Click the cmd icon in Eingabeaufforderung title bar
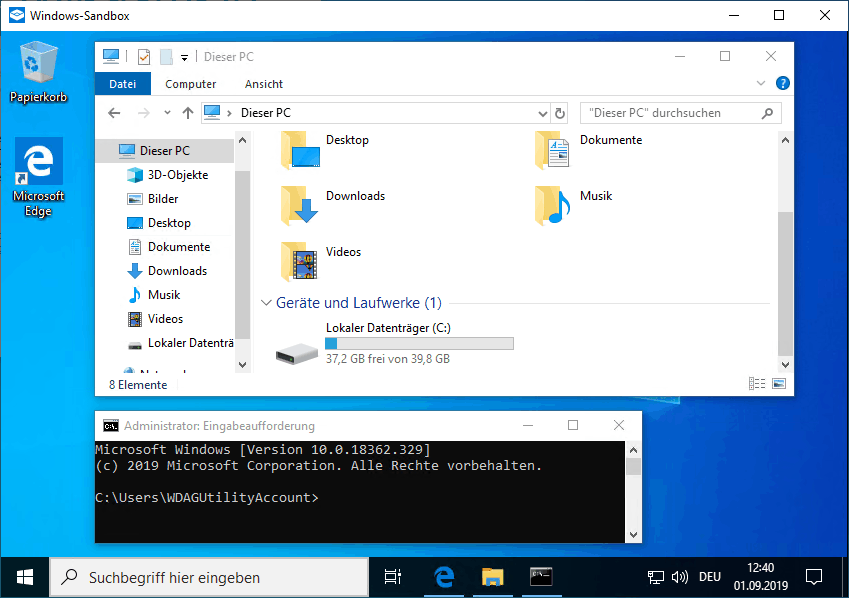Image resolution: width=849 pixels, height=598 pixels. (x=111, y=426)
